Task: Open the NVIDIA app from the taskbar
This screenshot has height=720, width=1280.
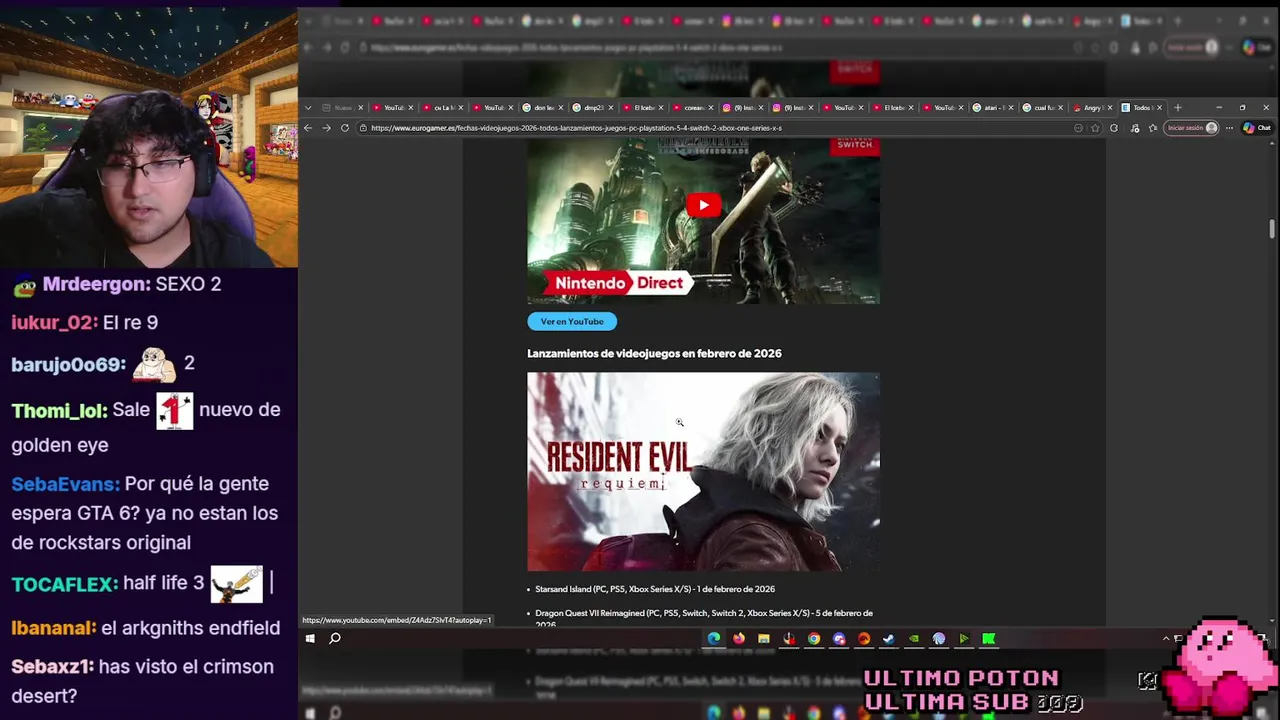Action: 914,638
